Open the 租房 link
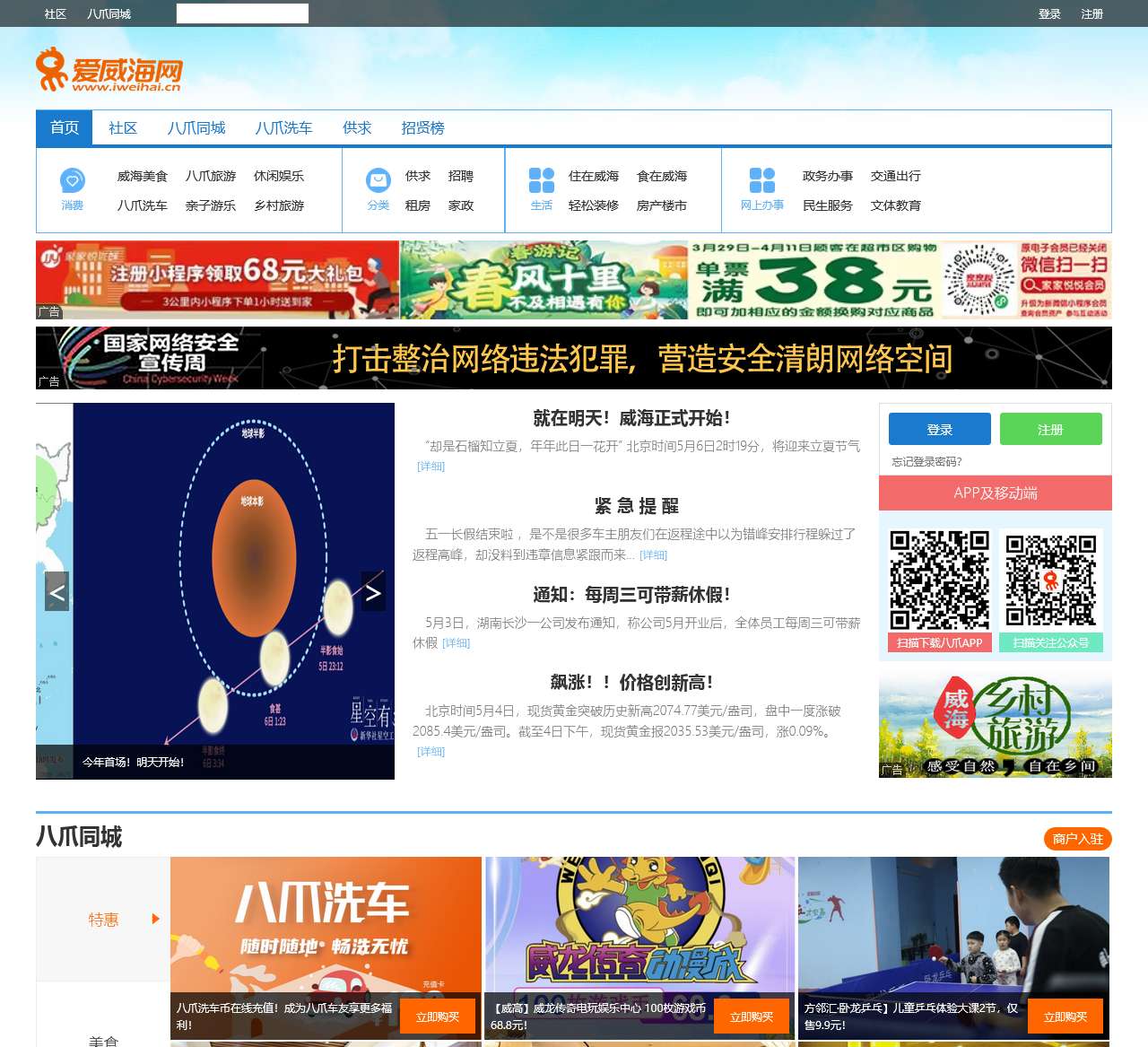 point(418,205)
